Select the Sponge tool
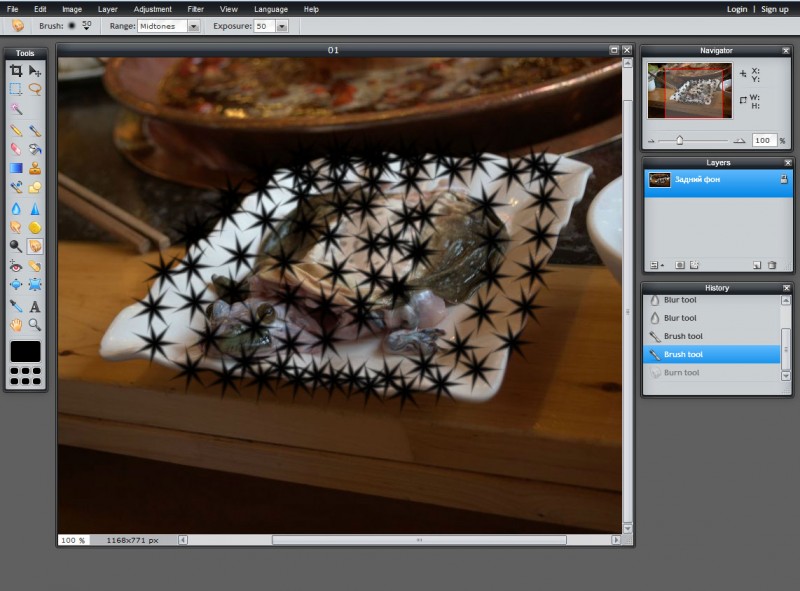 tap(35, 228)
